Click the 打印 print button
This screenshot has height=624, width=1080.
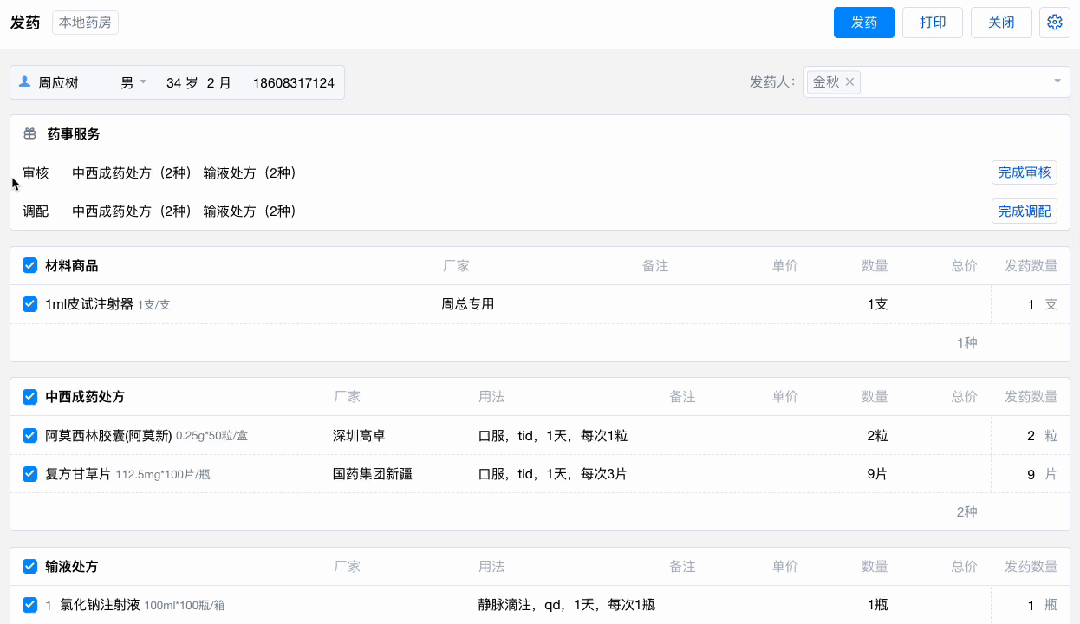point(932,23)
